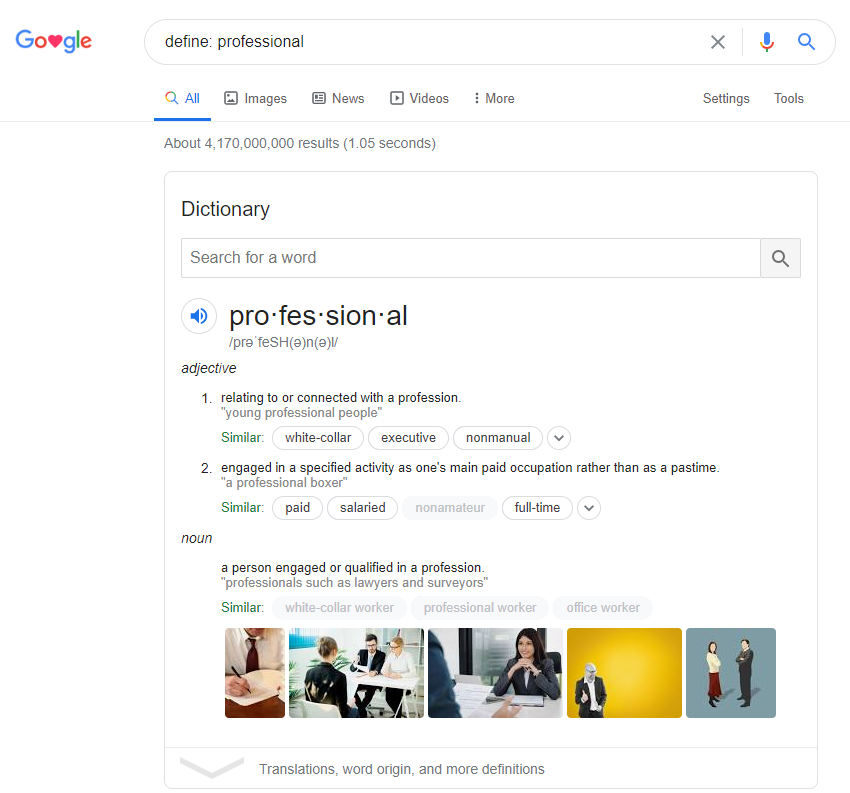Click the magnifier button in the Dictionary panel
The image size is (850, 793).
780,258
